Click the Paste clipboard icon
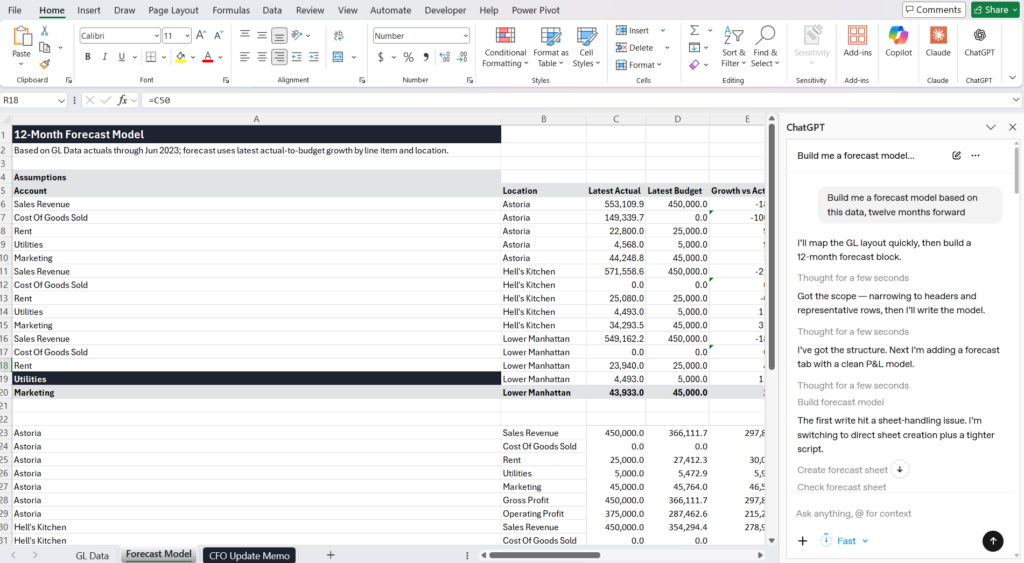 pos(22,37)
